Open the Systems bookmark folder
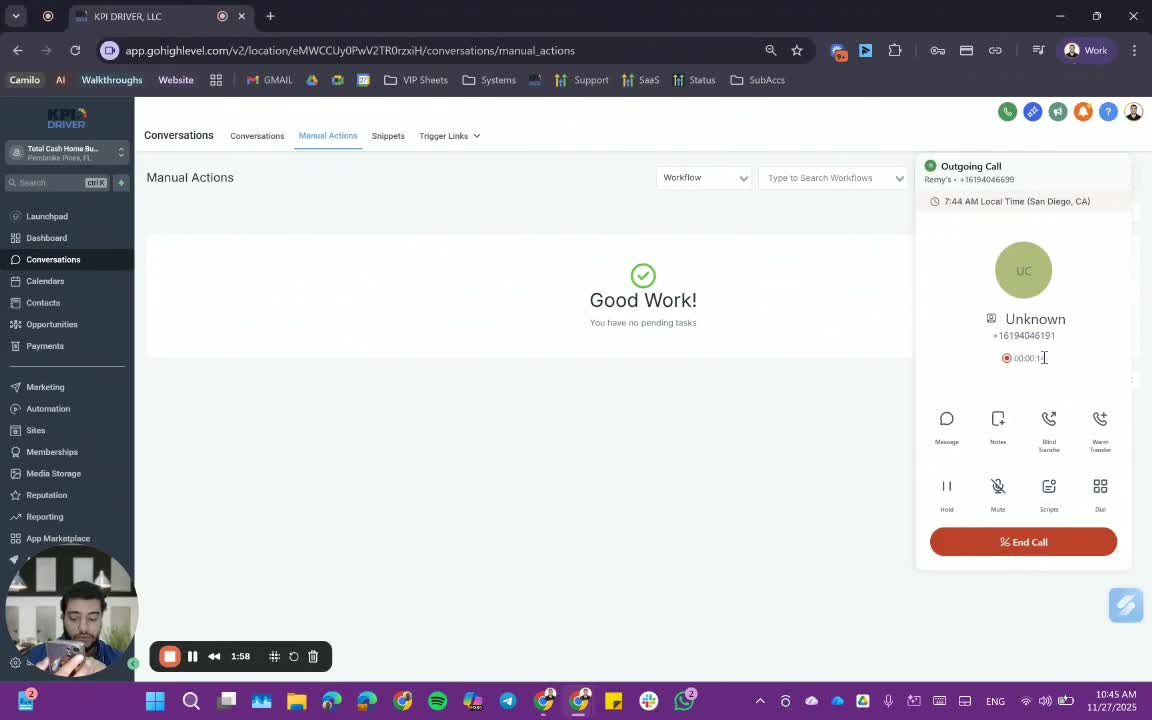Screen dimensions: 1152x720 (489, 80)
